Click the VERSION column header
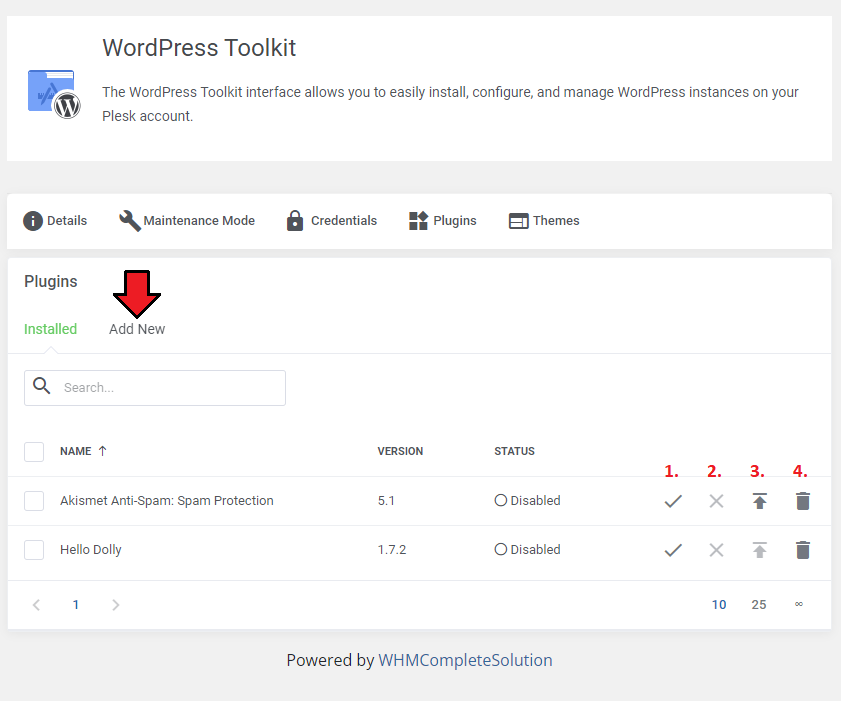841x701 pixels. (x=400, y=451)
